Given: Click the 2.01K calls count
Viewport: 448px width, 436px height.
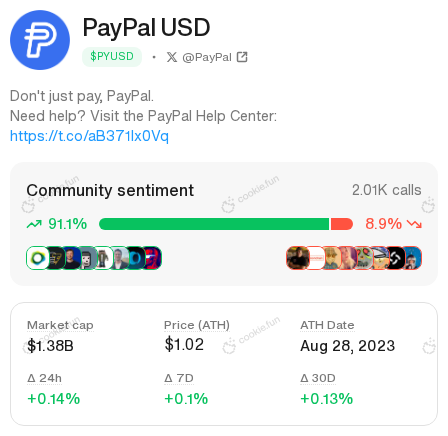Looking at the screenshot, I should pos(387,190).
